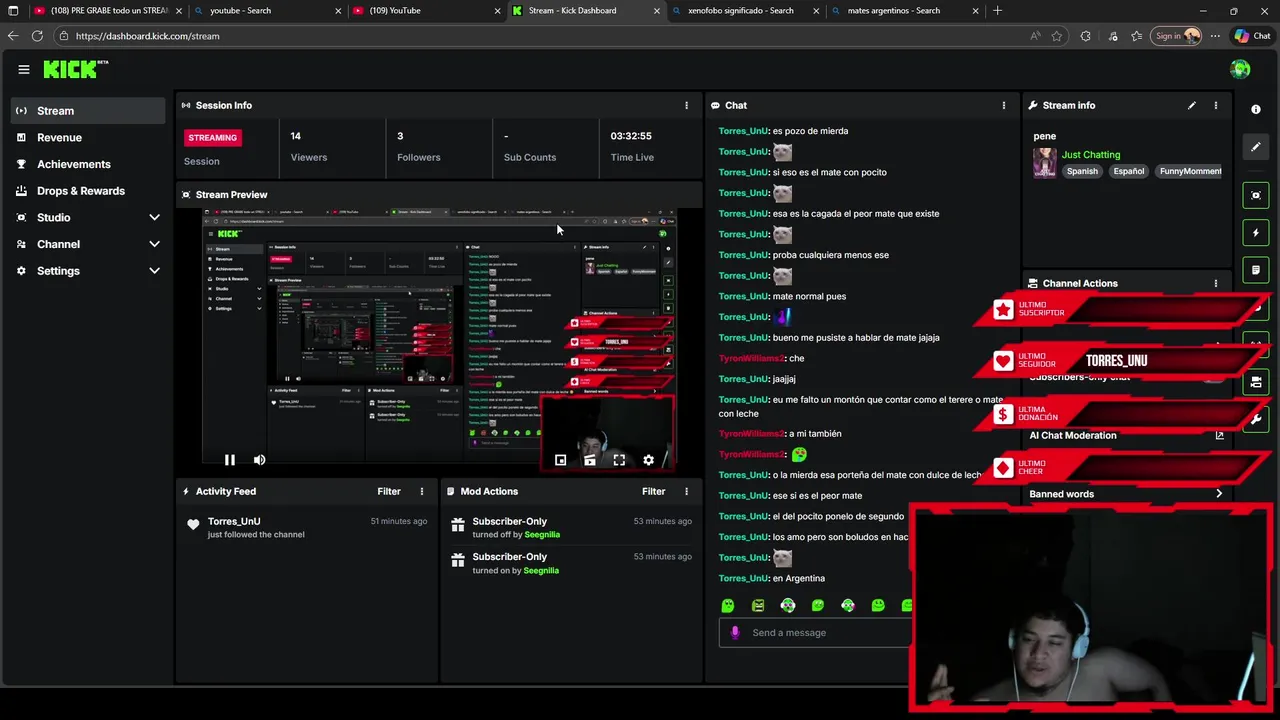Screen dimensions: 1280x720
Task: Switch to the (109) YouTube tab
Action: [425, 11]
